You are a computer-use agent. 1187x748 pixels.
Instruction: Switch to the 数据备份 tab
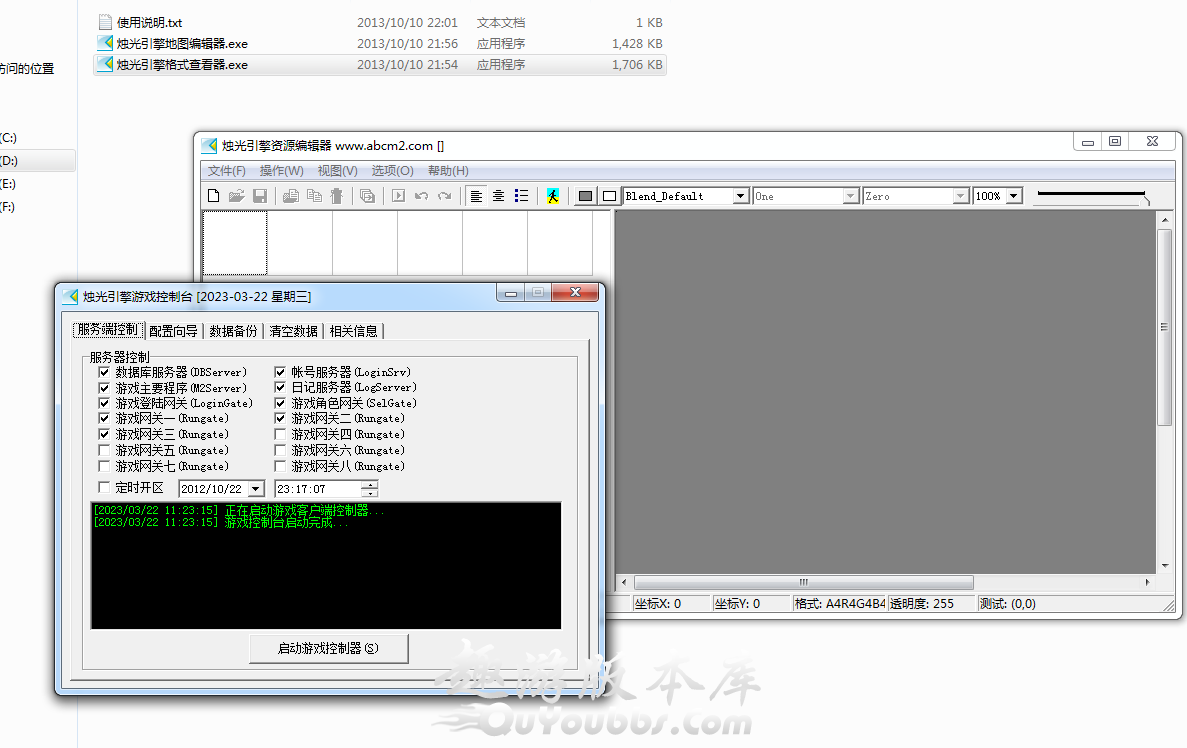[x=233, y=331]
